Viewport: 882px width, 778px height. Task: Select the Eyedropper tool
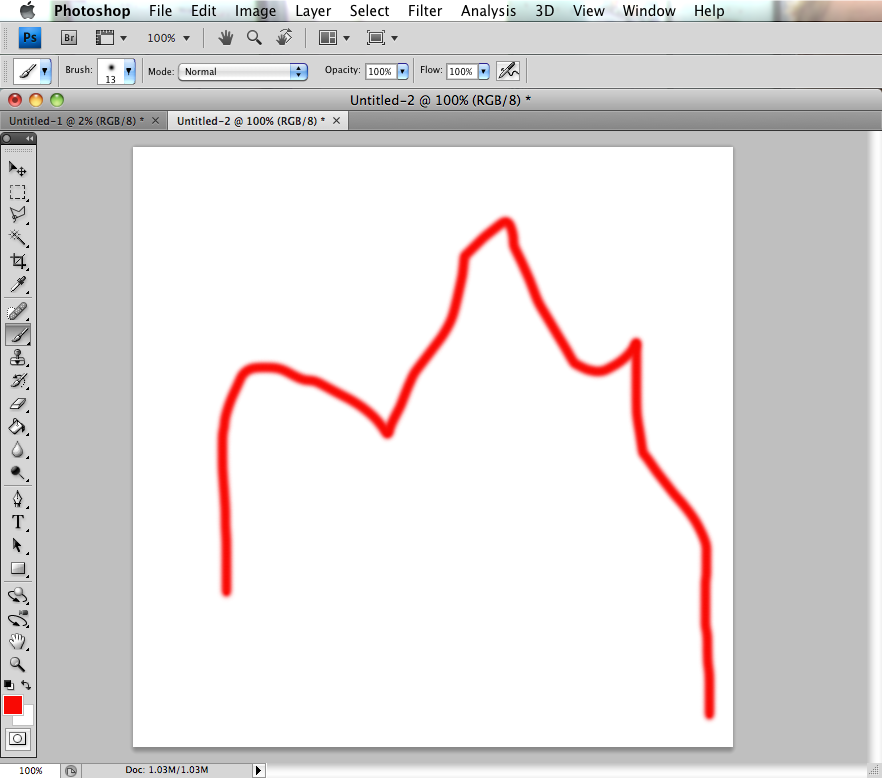point(17,285)
